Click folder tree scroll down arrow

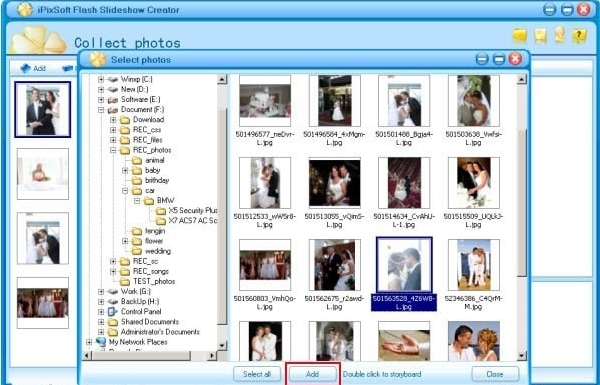click(x=222, y=346)
